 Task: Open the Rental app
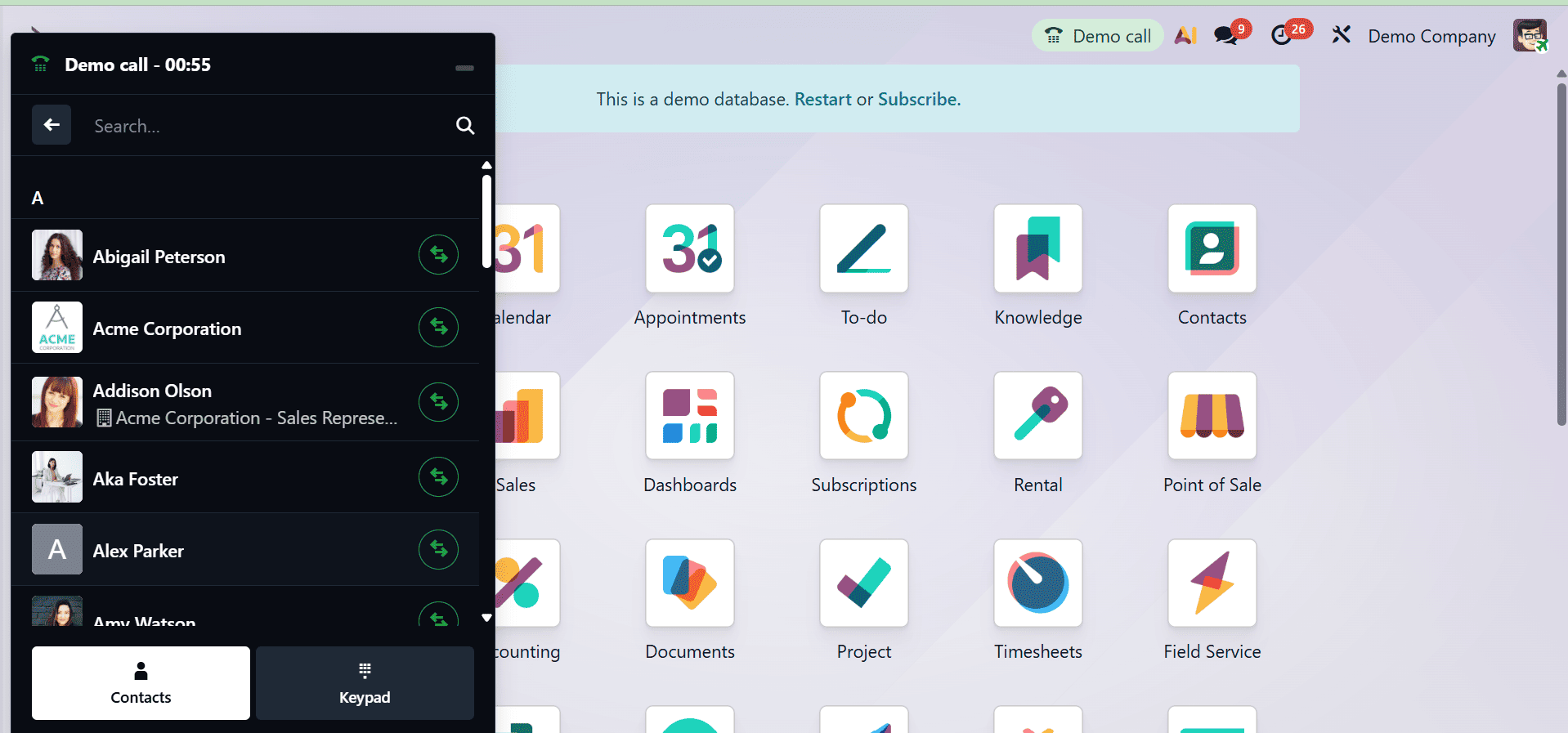coord(1037,416)
